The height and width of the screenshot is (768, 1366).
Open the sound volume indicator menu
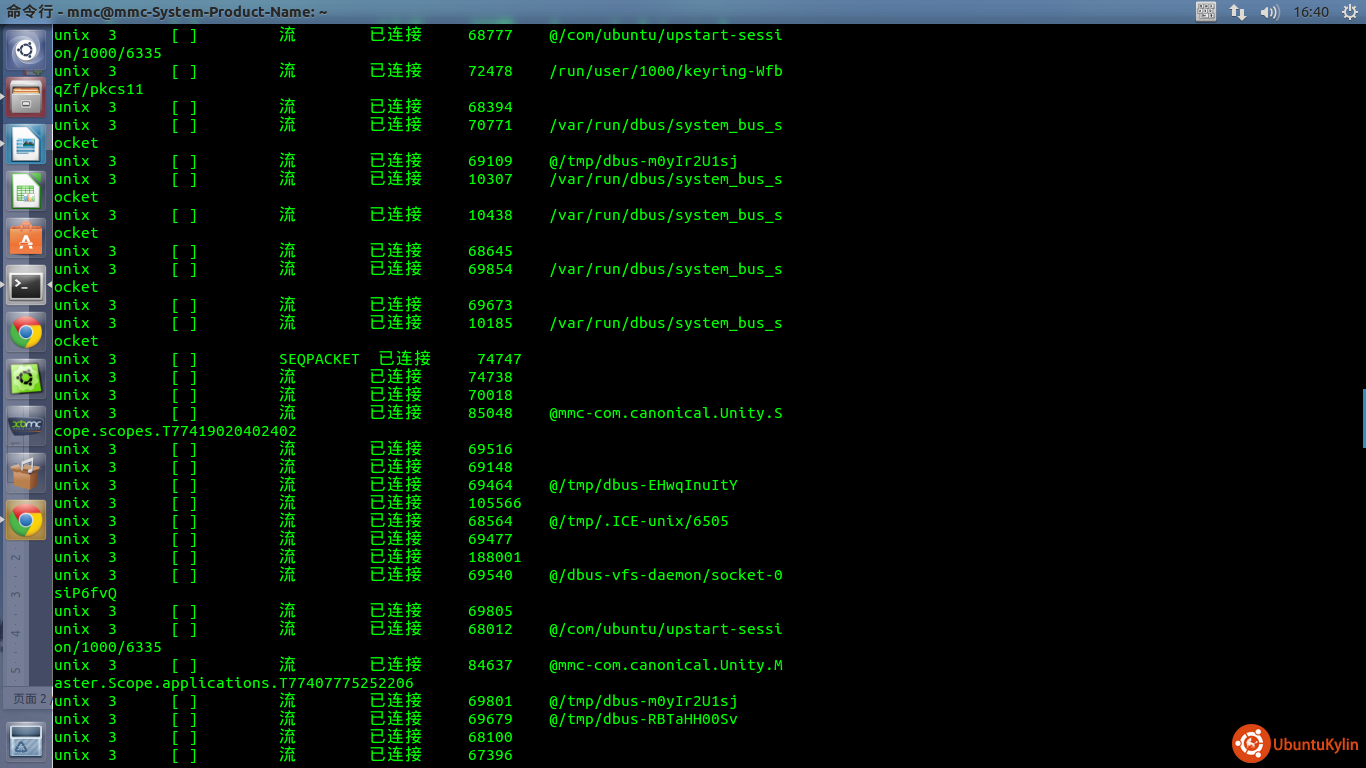(1269, 12)
